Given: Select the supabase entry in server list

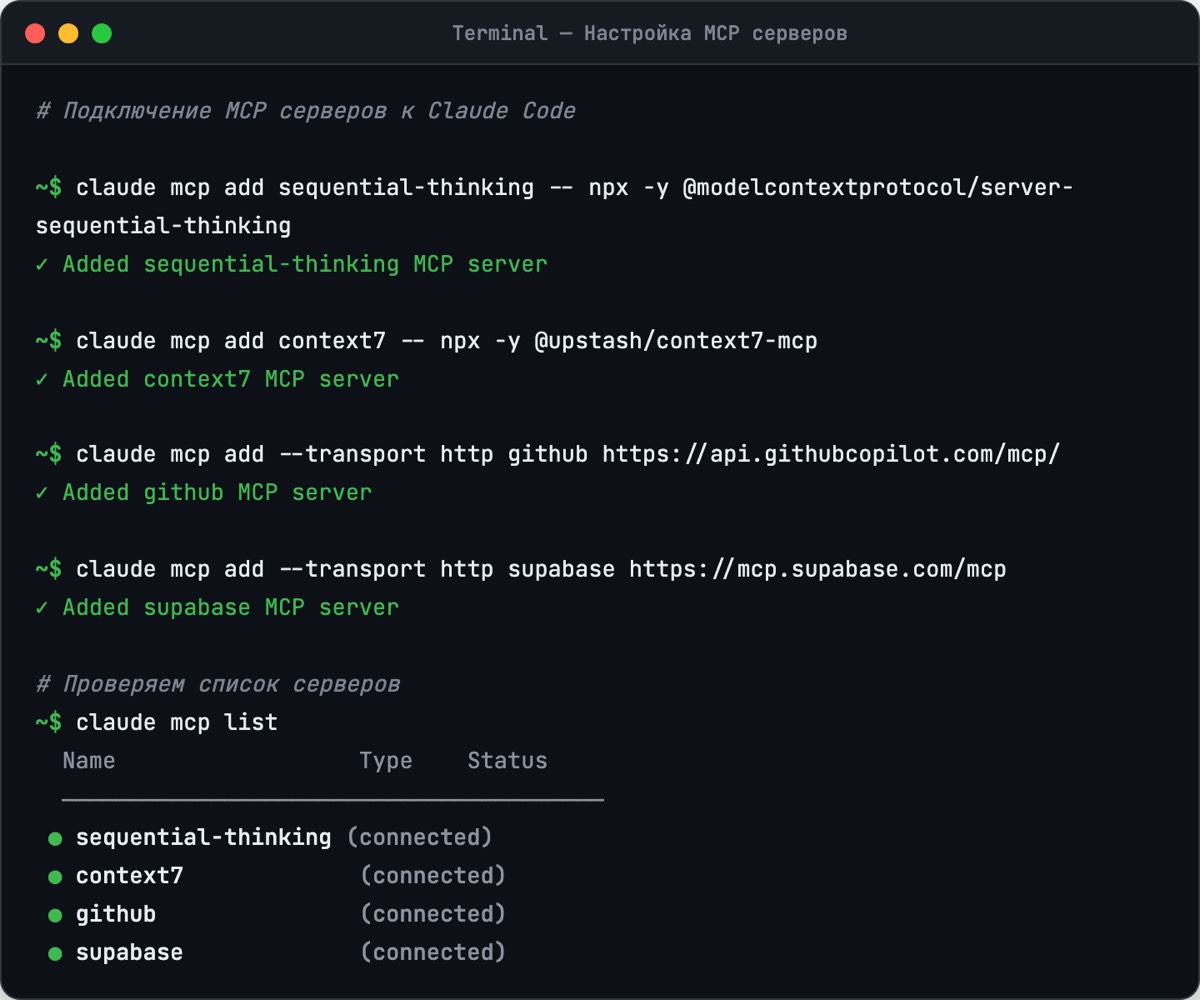Looking at the screenshot, I should tap(129, 953).
